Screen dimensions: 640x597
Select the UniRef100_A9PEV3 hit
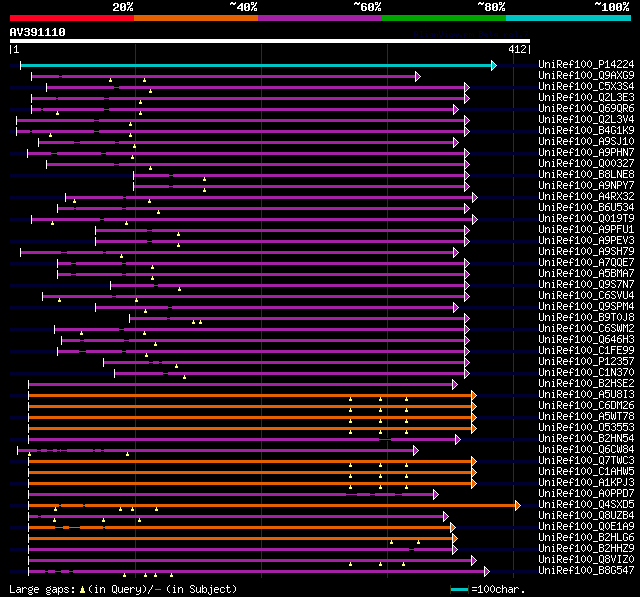[x=586, y=241]
